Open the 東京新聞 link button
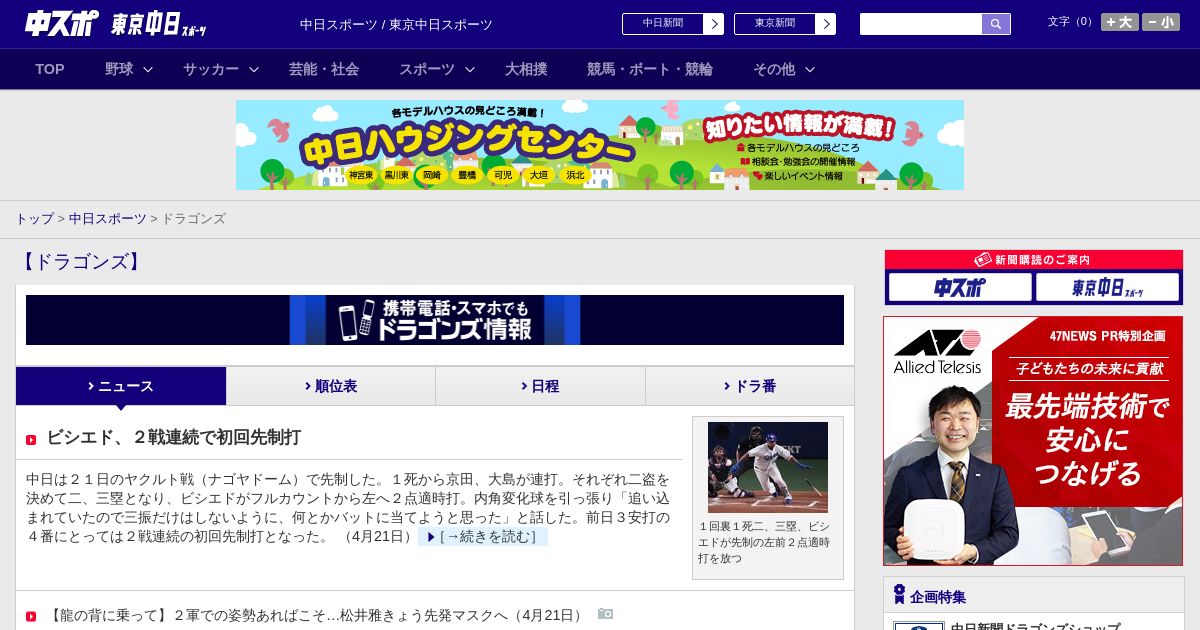This screenshot has height=630, width=1200. click(x=775, y=24)
